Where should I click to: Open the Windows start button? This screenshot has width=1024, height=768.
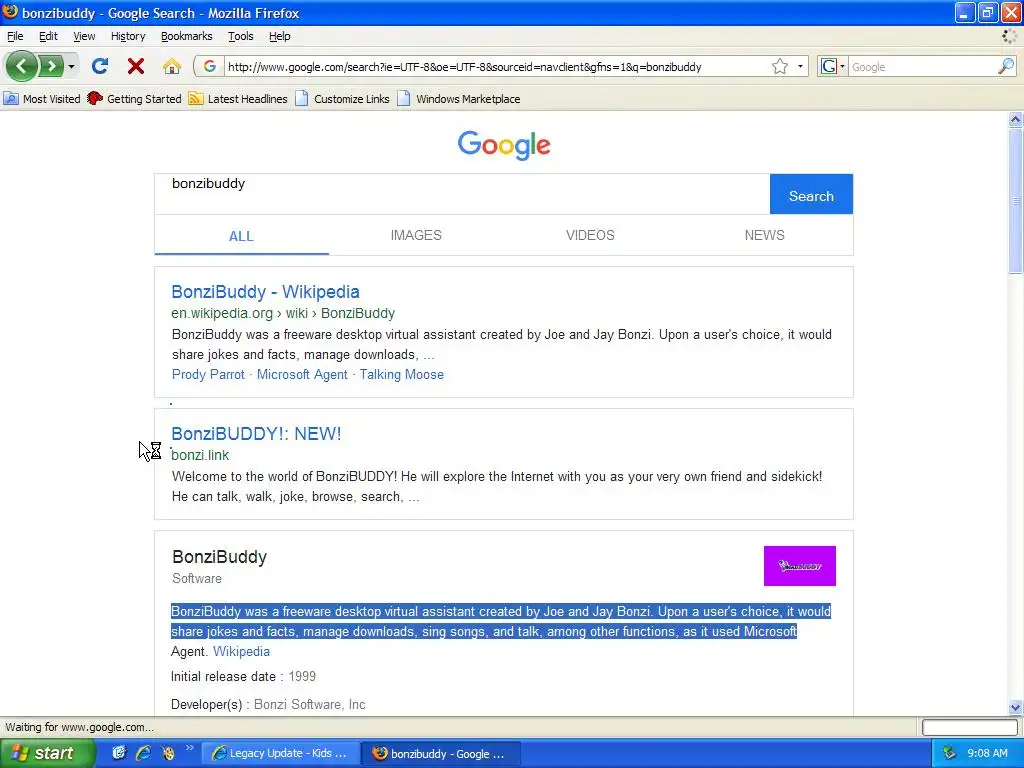tap(46, 753)
